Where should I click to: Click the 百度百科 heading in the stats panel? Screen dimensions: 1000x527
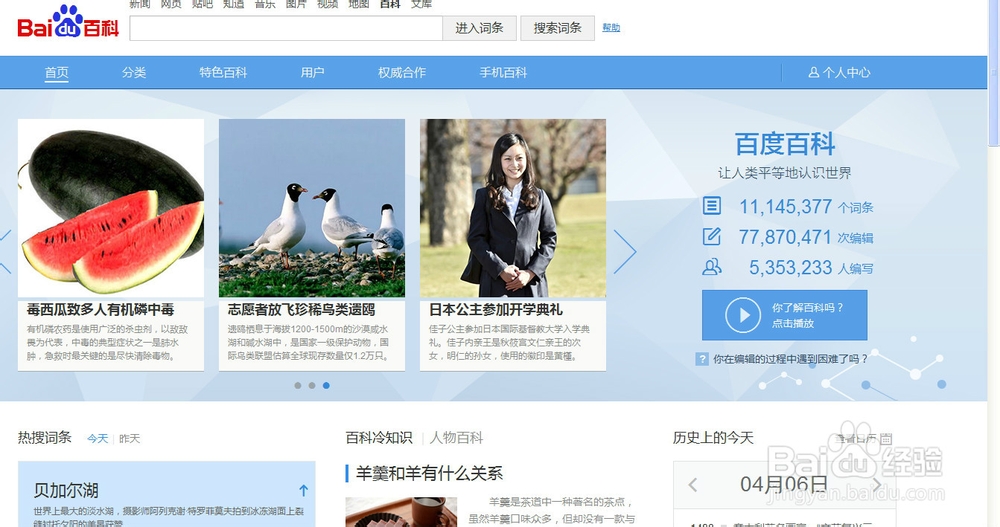785,144
